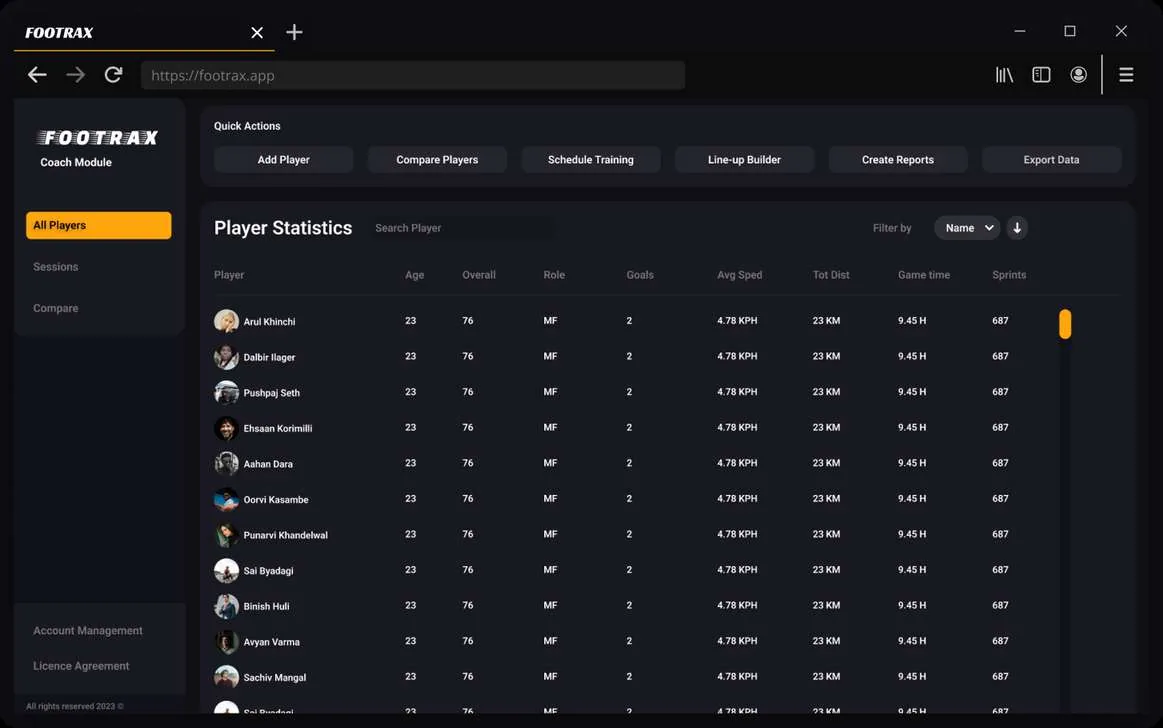Select player name Ehsaan Korimilli
Viewport: 1163px width, 728px height.
278,428
